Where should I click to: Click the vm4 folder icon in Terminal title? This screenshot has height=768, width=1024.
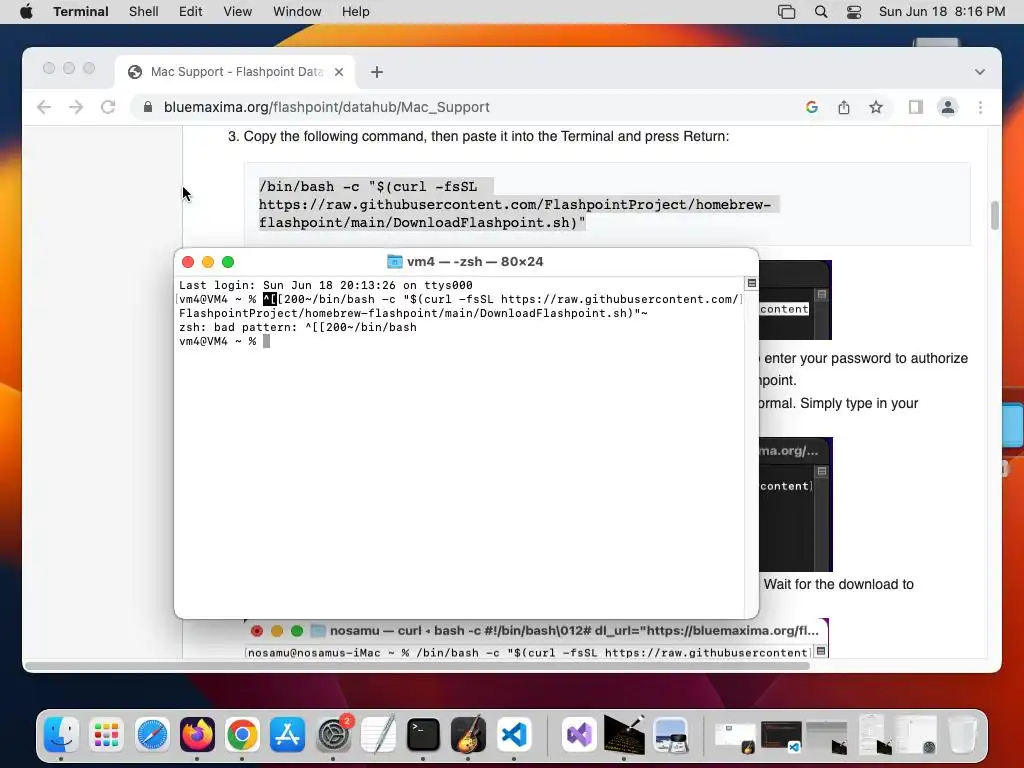click(394, 262)
